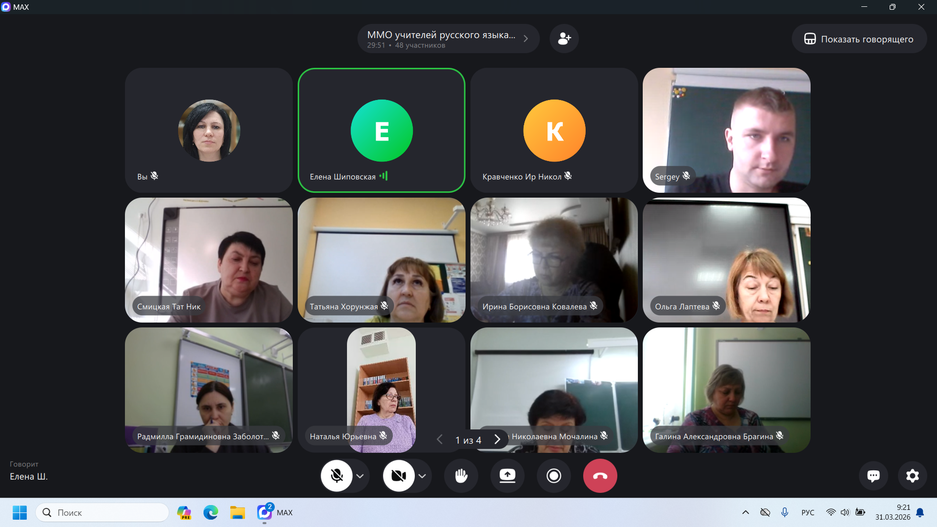937x527 pixels.
Task: Unmute your microphone
Action: (x=337, y=476)
